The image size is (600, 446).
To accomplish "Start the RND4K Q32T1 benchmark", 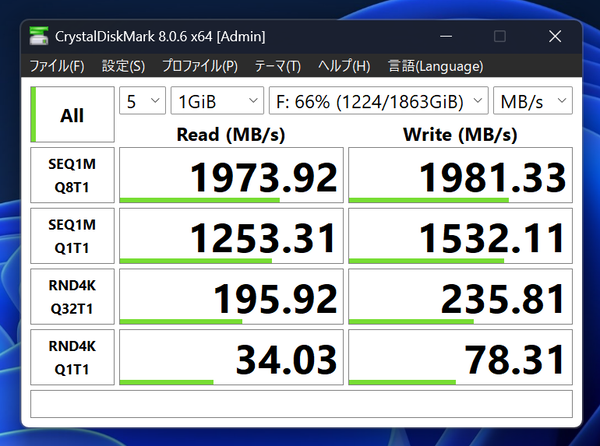I will pyautogui.click(x=72, y=297).
